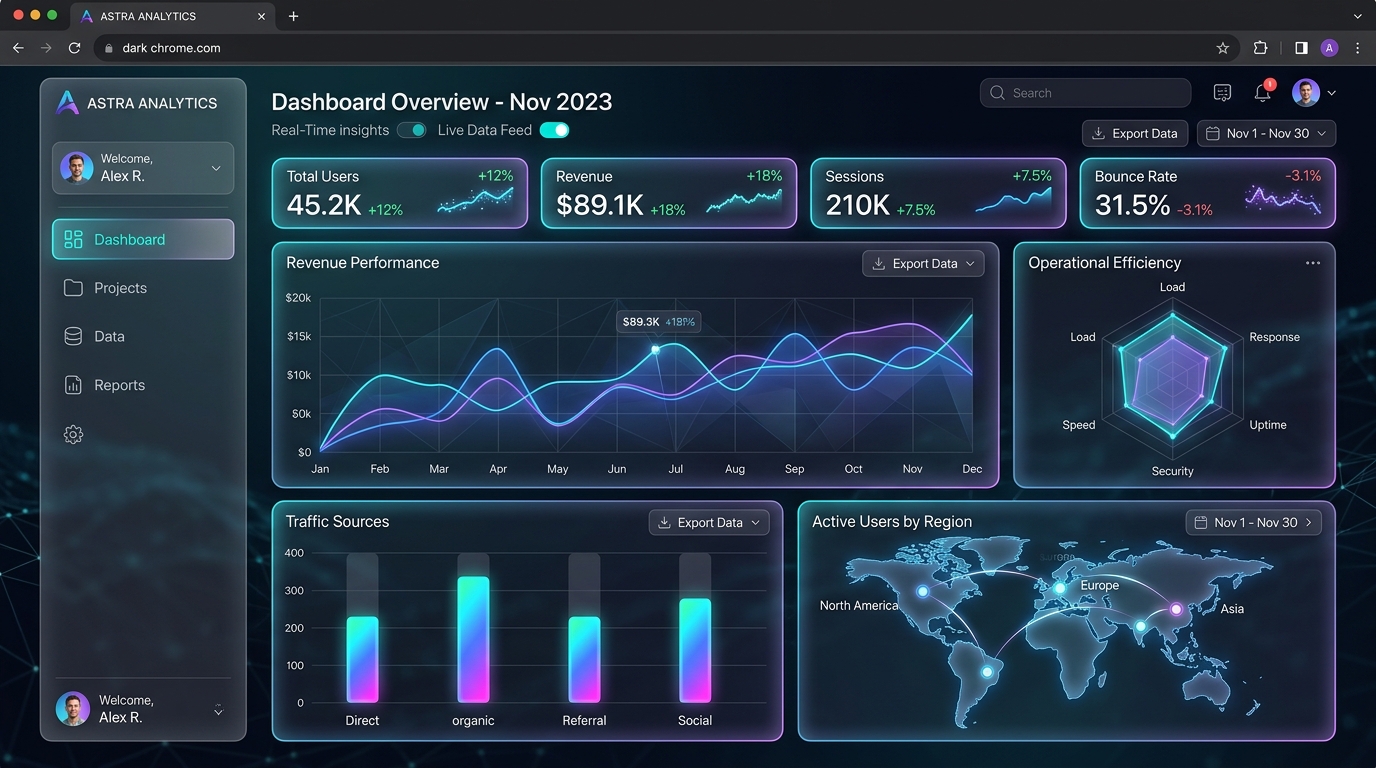The height and width of the screenshot is (768, 1376).
Task: Open the browser side panel icon
Action: point(1301,48)
